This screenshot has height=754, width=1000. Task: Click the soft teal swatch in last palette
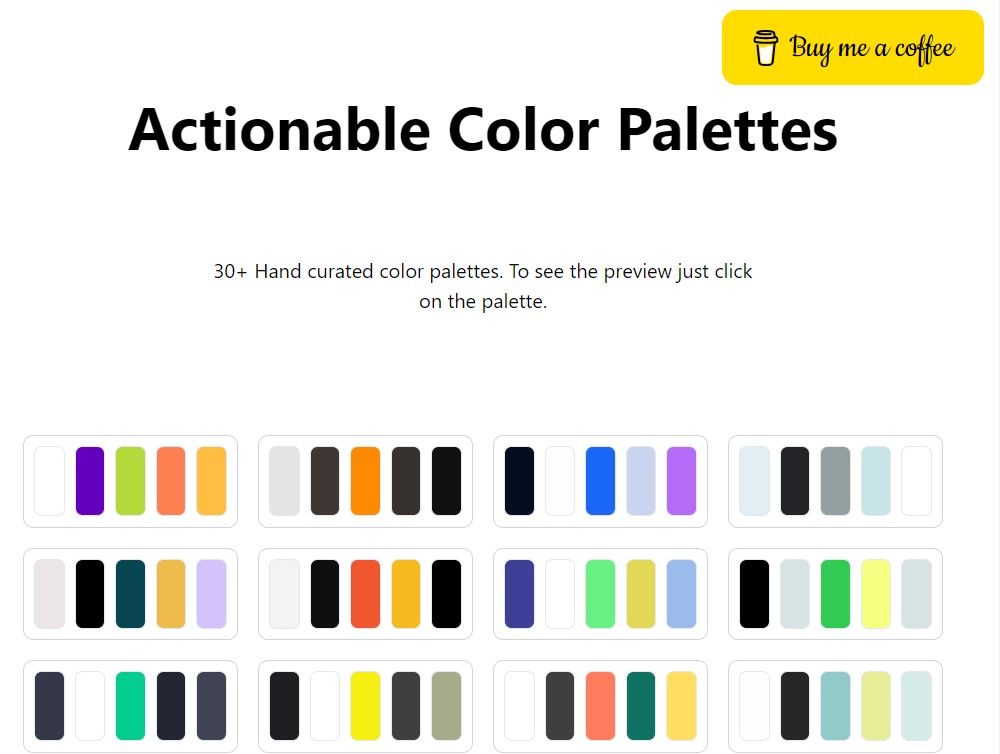coord(835,706)
